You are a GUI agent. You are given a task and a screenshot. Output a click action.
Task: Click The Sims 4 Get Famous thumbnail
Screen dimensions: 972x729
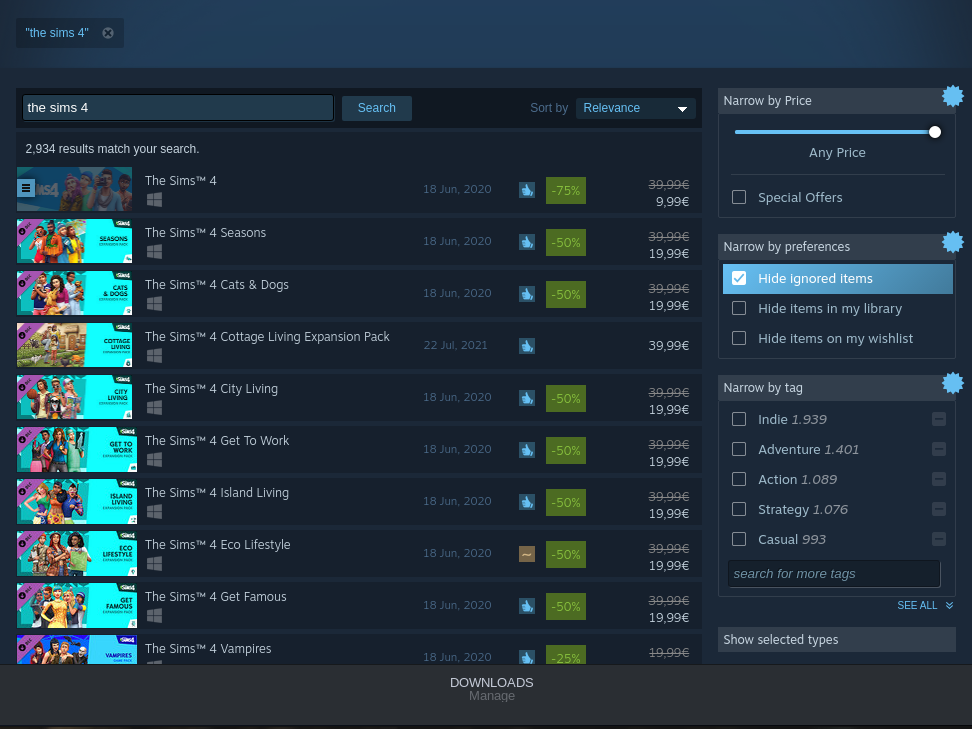coord(77,606)
